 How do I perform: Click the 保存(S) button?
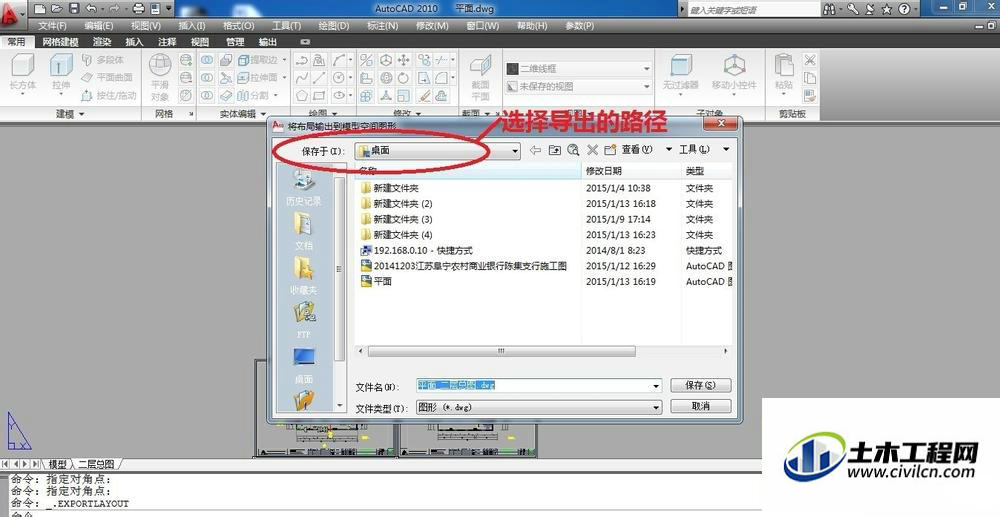point(700,386)
